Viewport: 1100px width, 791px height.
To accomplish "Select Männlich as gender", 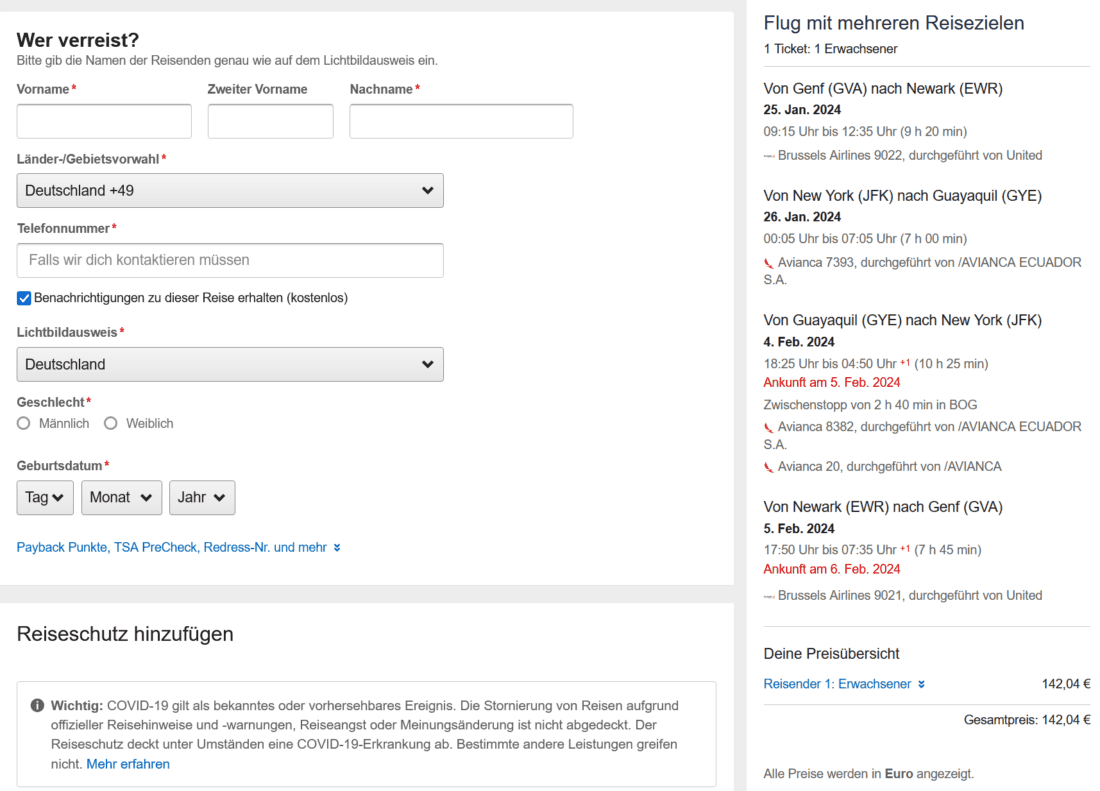I will click(x=24, y=423).
